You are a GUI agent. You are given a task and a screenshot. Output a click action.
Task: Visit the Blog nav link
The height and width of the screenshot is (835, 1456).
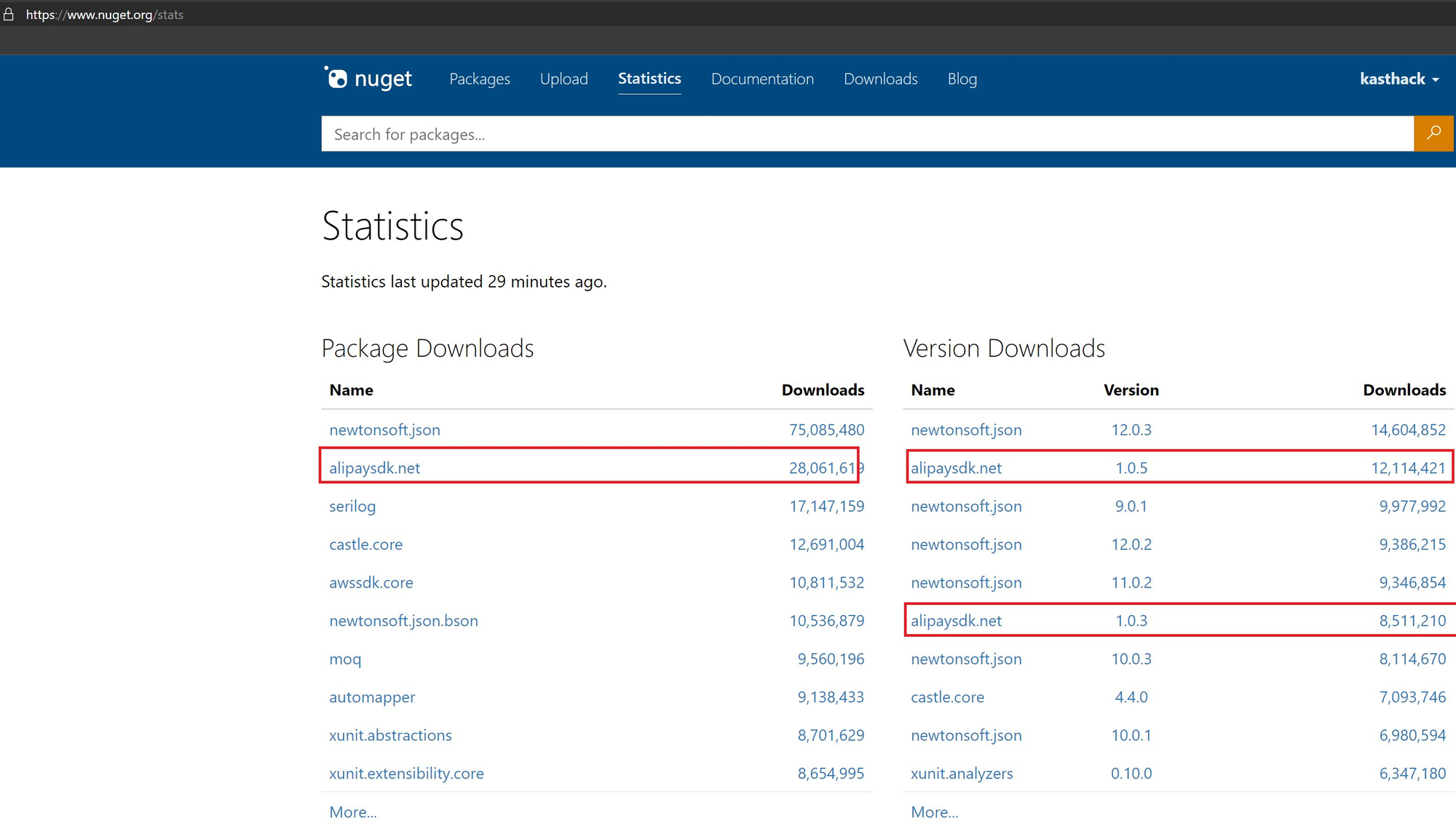click(x=962, y=79)
